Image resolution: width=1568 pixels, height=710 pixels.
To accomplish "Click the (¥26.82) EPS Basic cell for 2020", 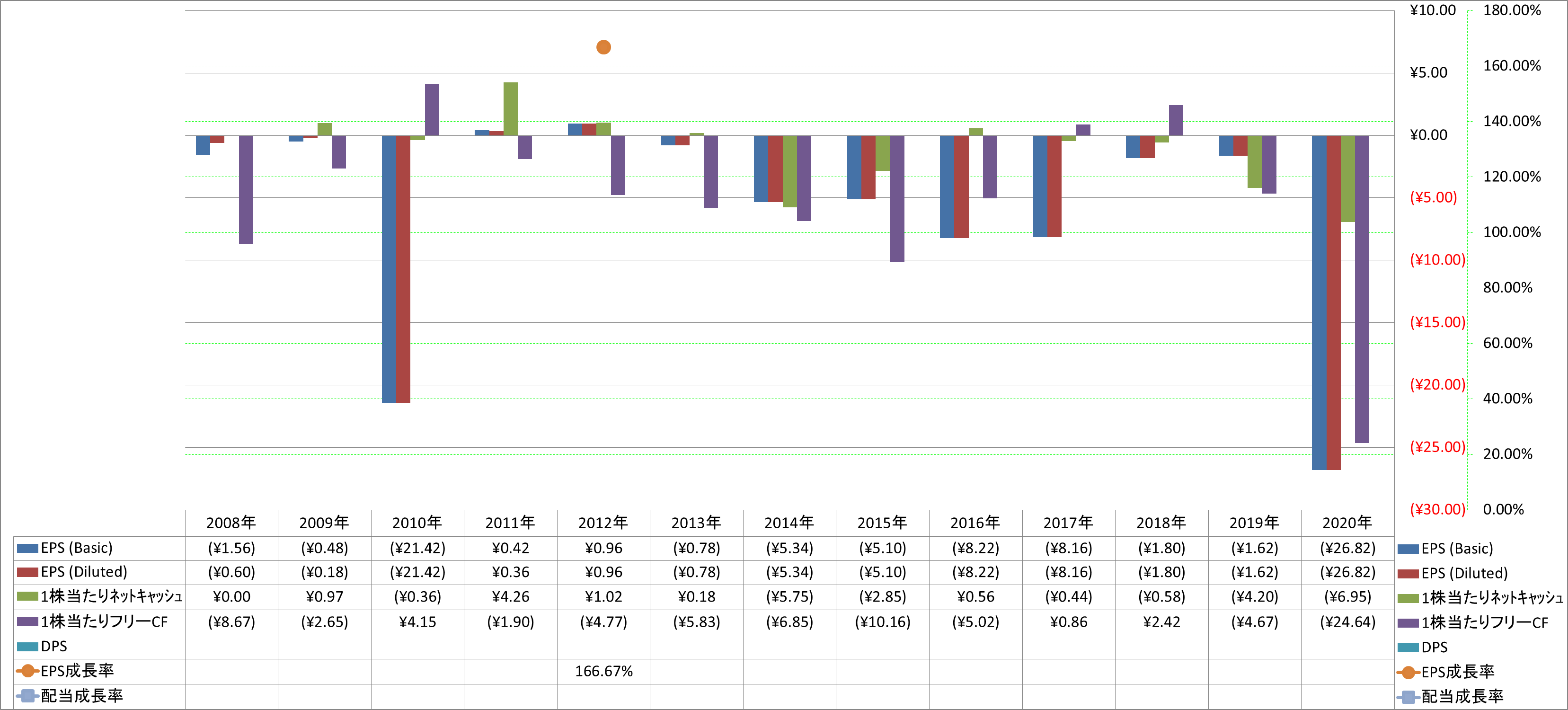I will point(1347,548).
